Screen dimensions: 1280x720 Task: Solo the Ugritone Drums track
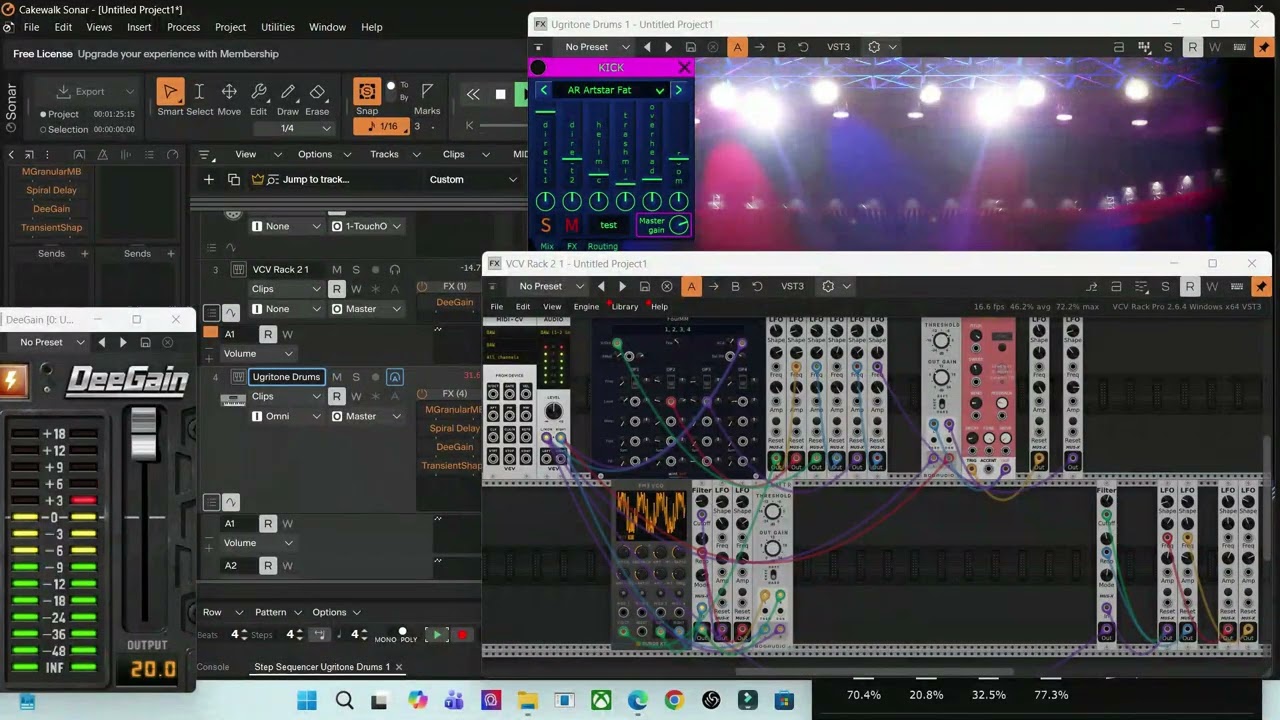tap(356, 377)
